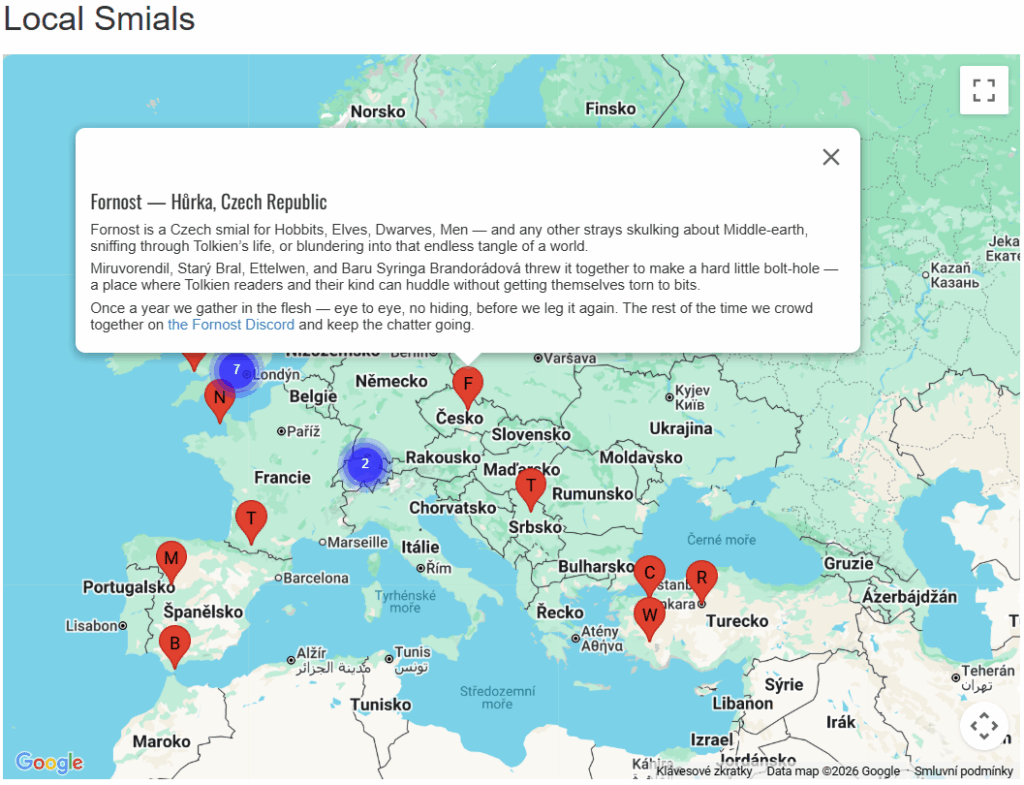Viewport: 1024px width, 785px height.
Task: Expand the 2-smial cluster near Rakousko
Action: [365, 464]
